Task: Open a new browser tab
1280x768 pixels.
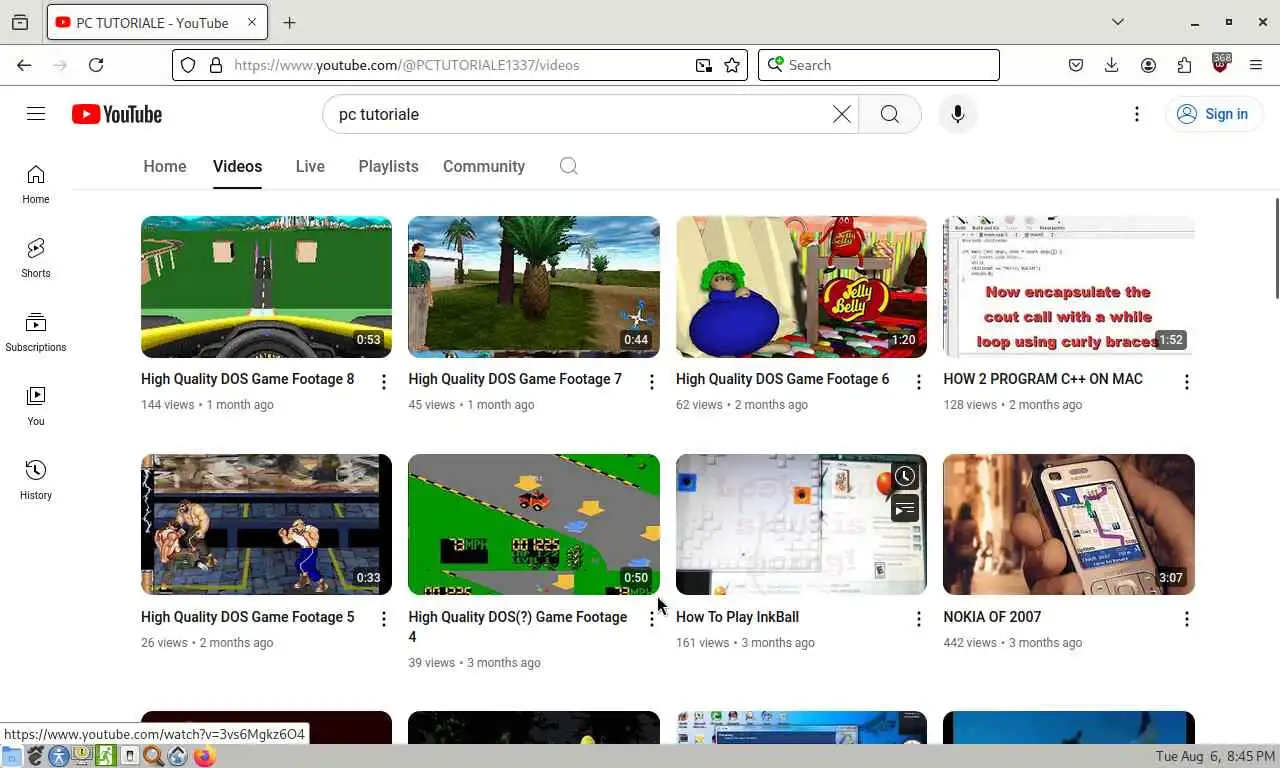Action: (x=289, y=22)
